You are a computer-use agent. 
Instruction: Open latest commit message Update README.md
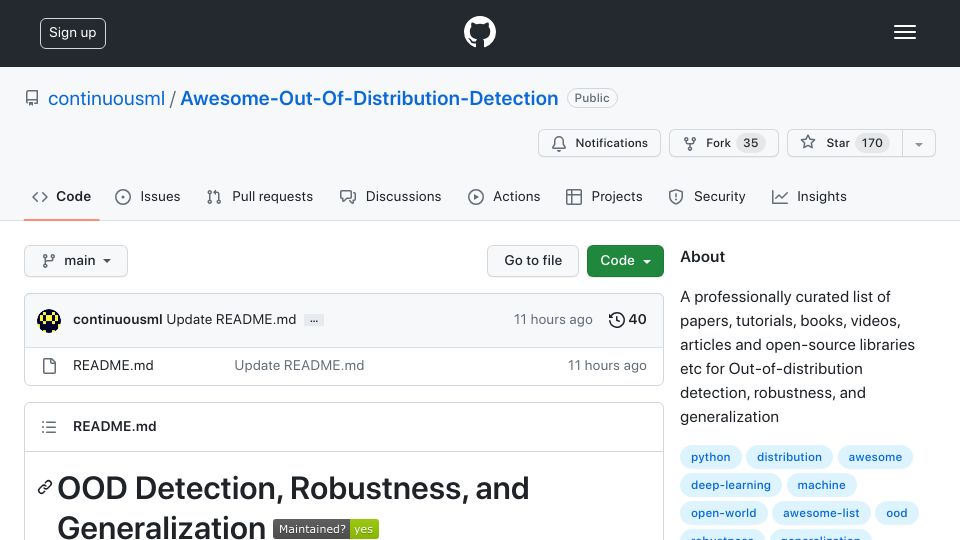coord(231,320)
